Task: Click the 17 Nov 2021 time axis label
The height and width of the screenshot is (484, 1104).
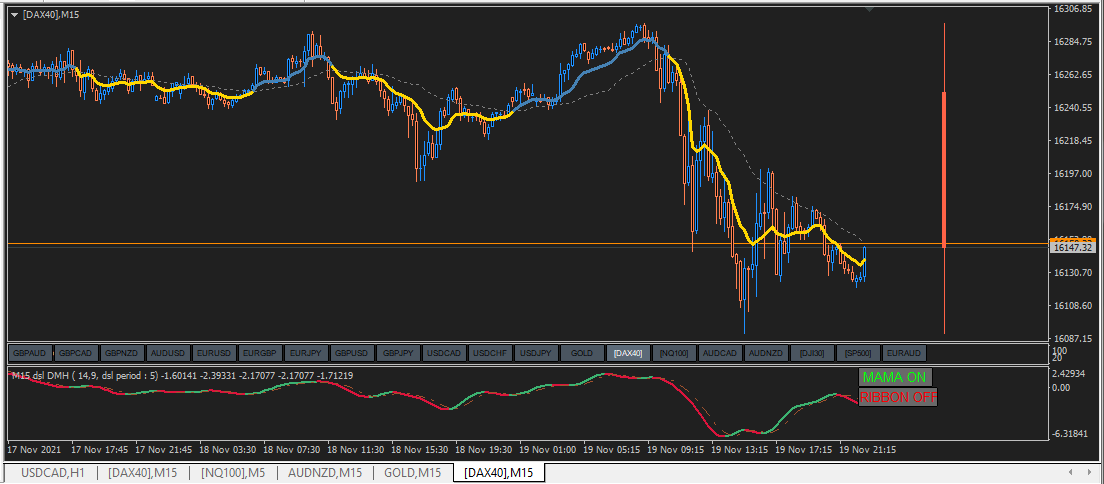Action: click(34, 449)
